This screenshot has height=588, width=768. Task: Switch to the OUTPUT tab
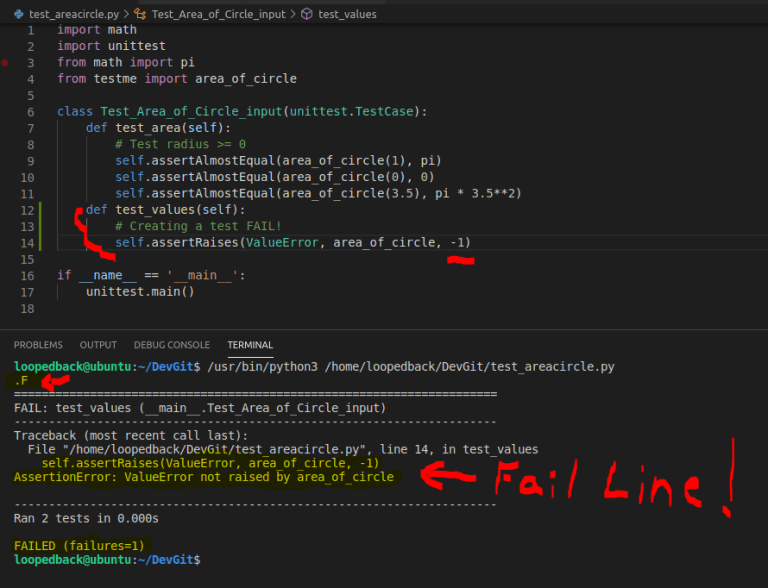[98, 345]
